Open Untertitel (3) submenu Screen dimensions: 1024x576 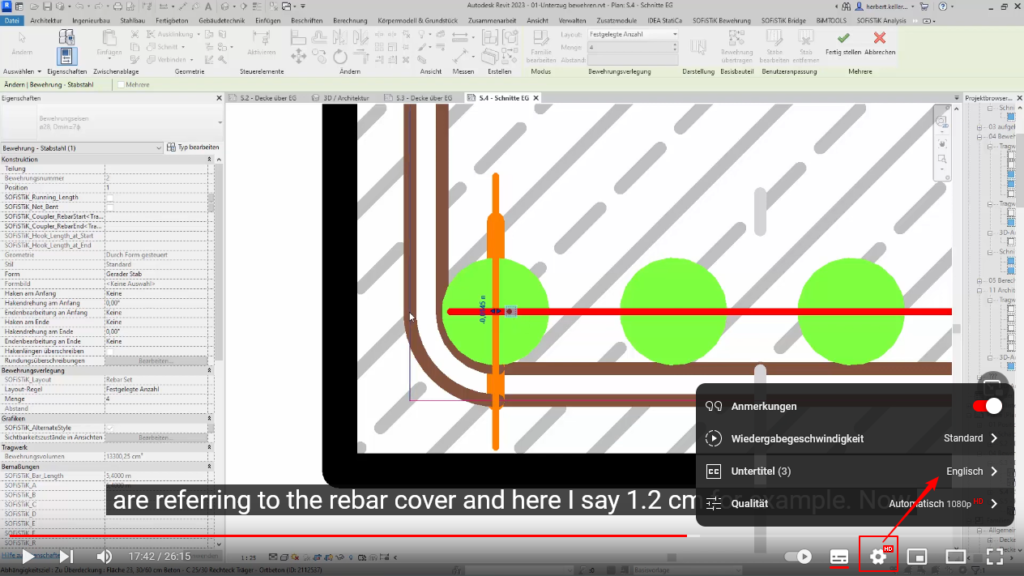tap(854, 471)
